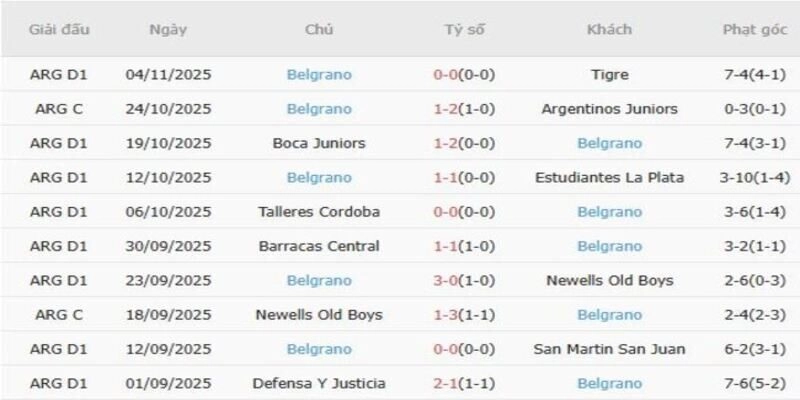
Task: Open the Barracas Central team link
Action: 319,246
